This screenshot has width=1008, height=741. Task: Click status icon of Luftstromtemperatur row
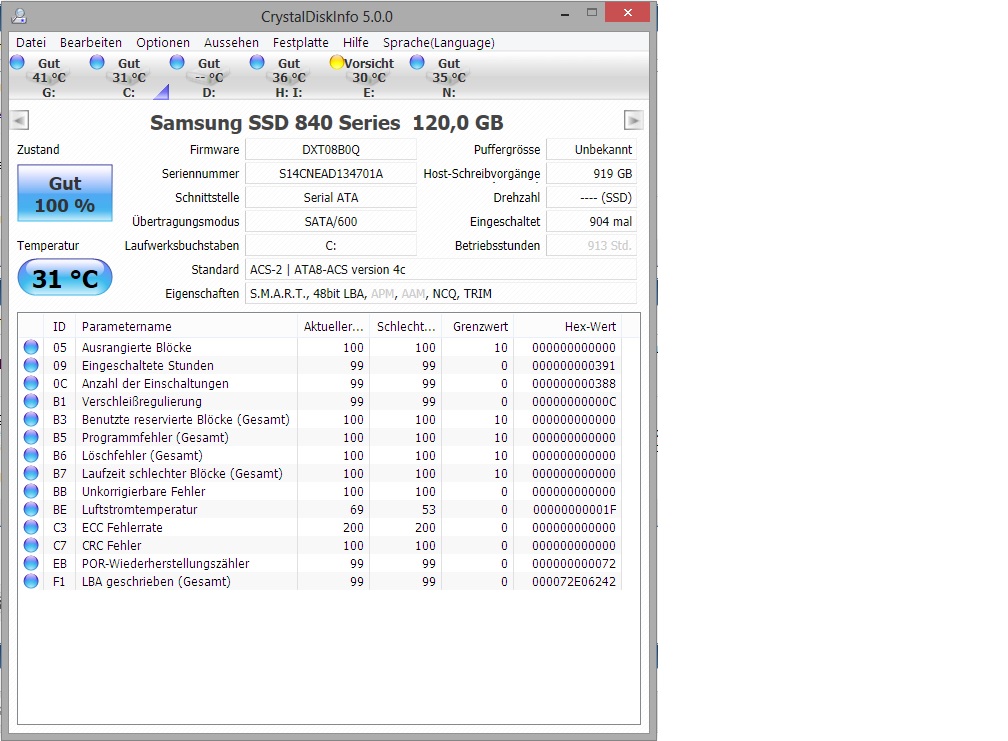[x=31, y=509]
